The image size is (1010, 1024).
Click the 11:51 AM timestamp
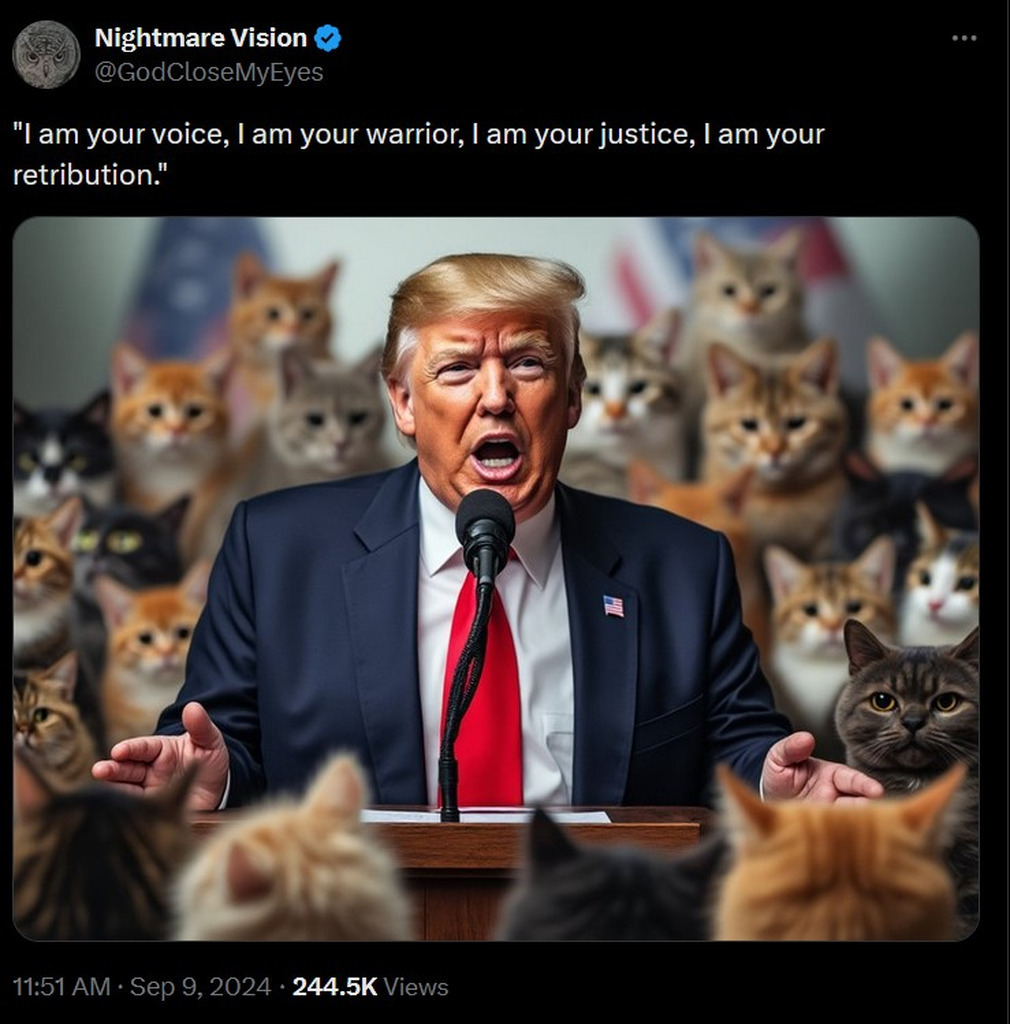(61, 986)
